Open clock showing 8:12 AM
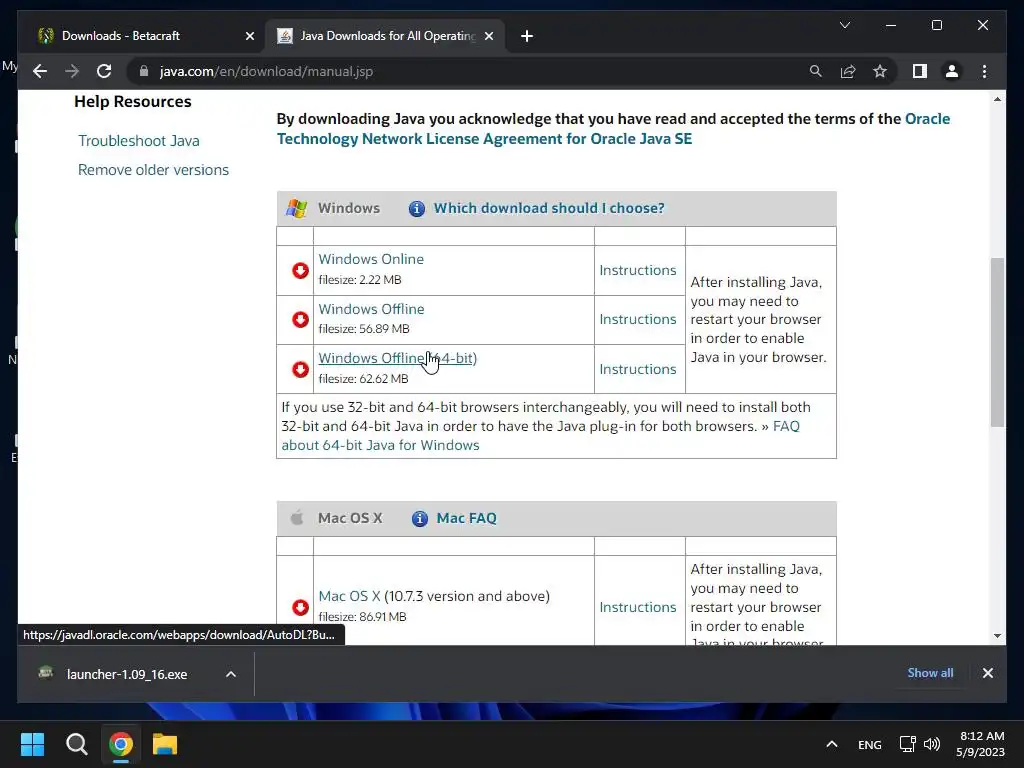The height and width of the screenshot is (768, 1024). tap(980, 744)
